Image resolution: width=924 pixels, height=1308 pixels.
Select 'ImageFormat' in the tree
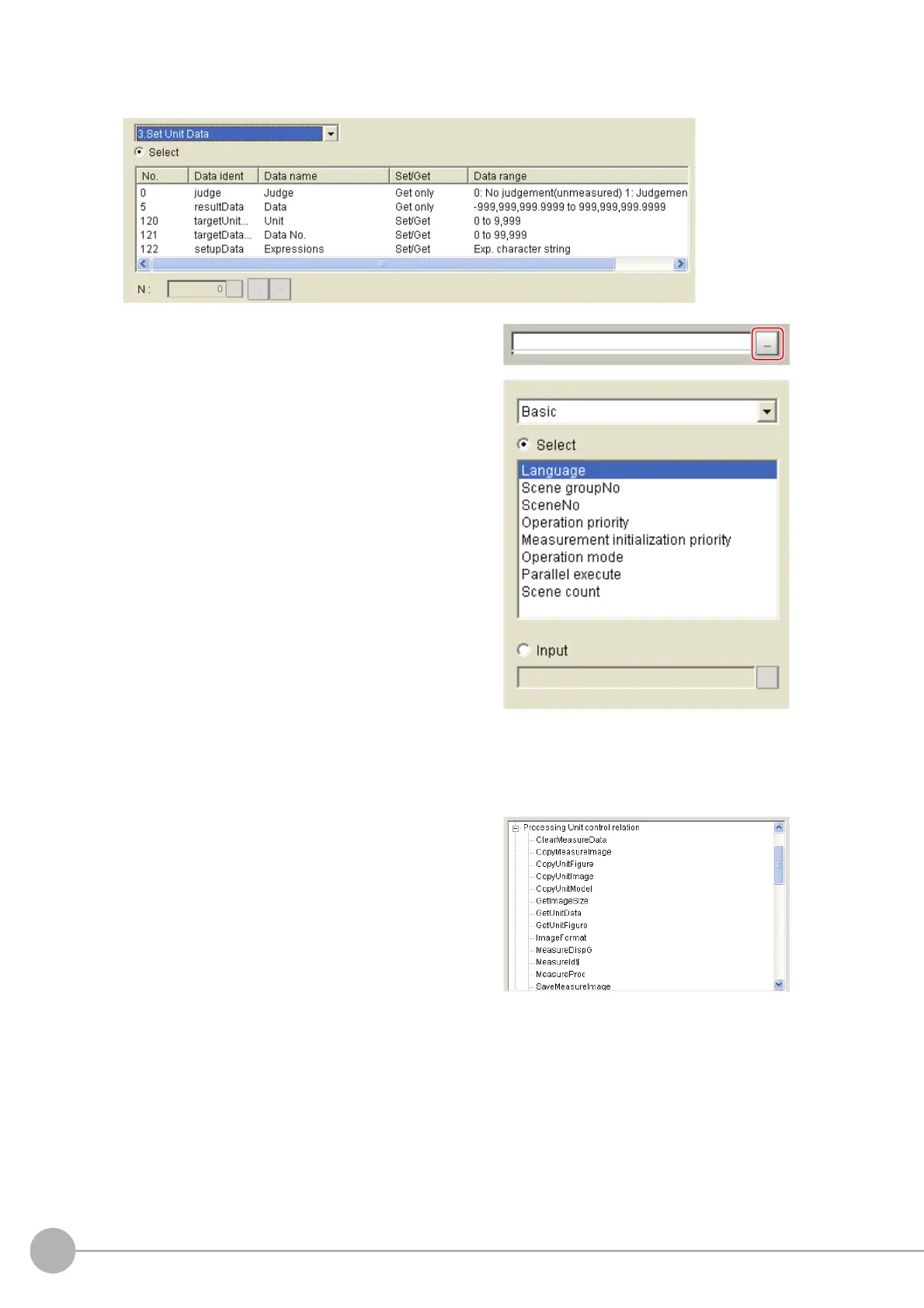(561, 938)
